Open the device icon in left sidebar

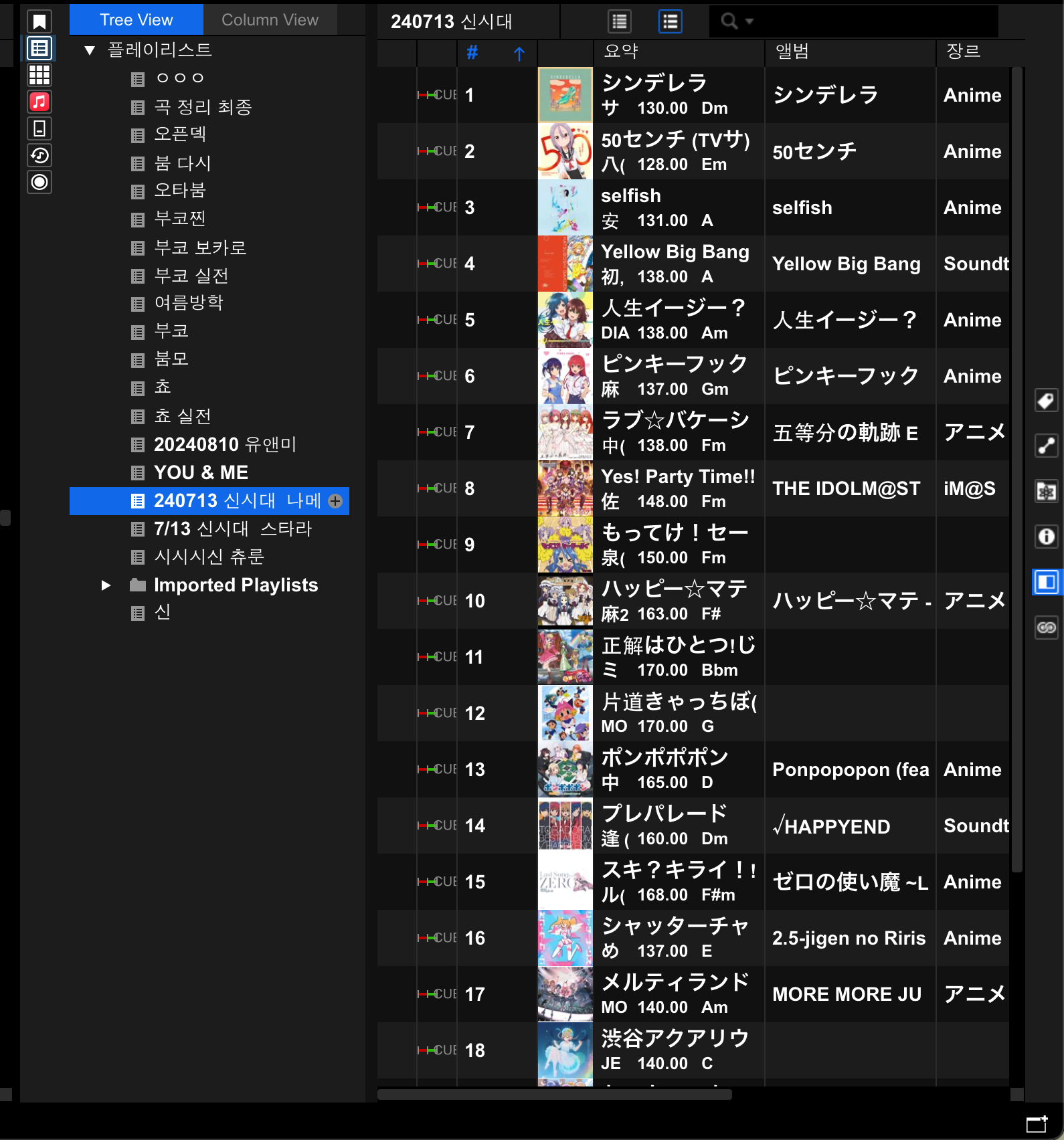[39, 128]
